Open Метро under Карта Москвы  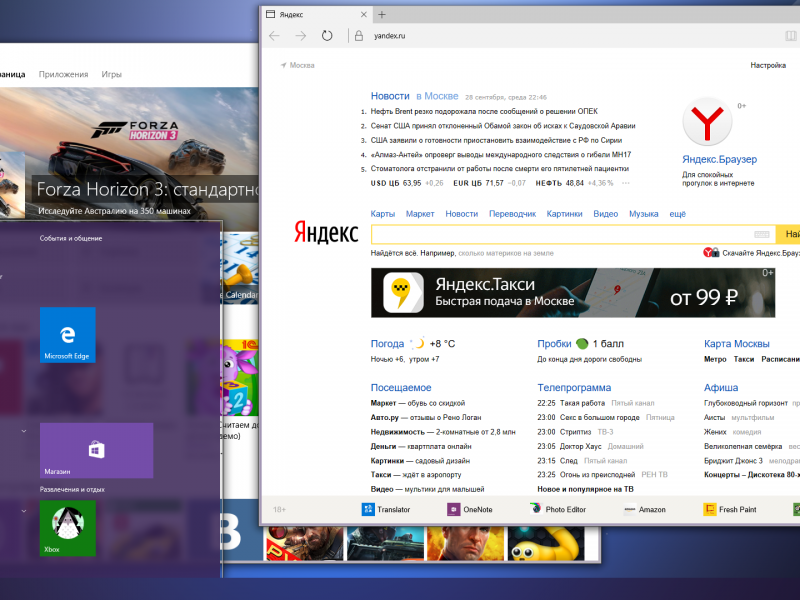click(x=715, y=359)
